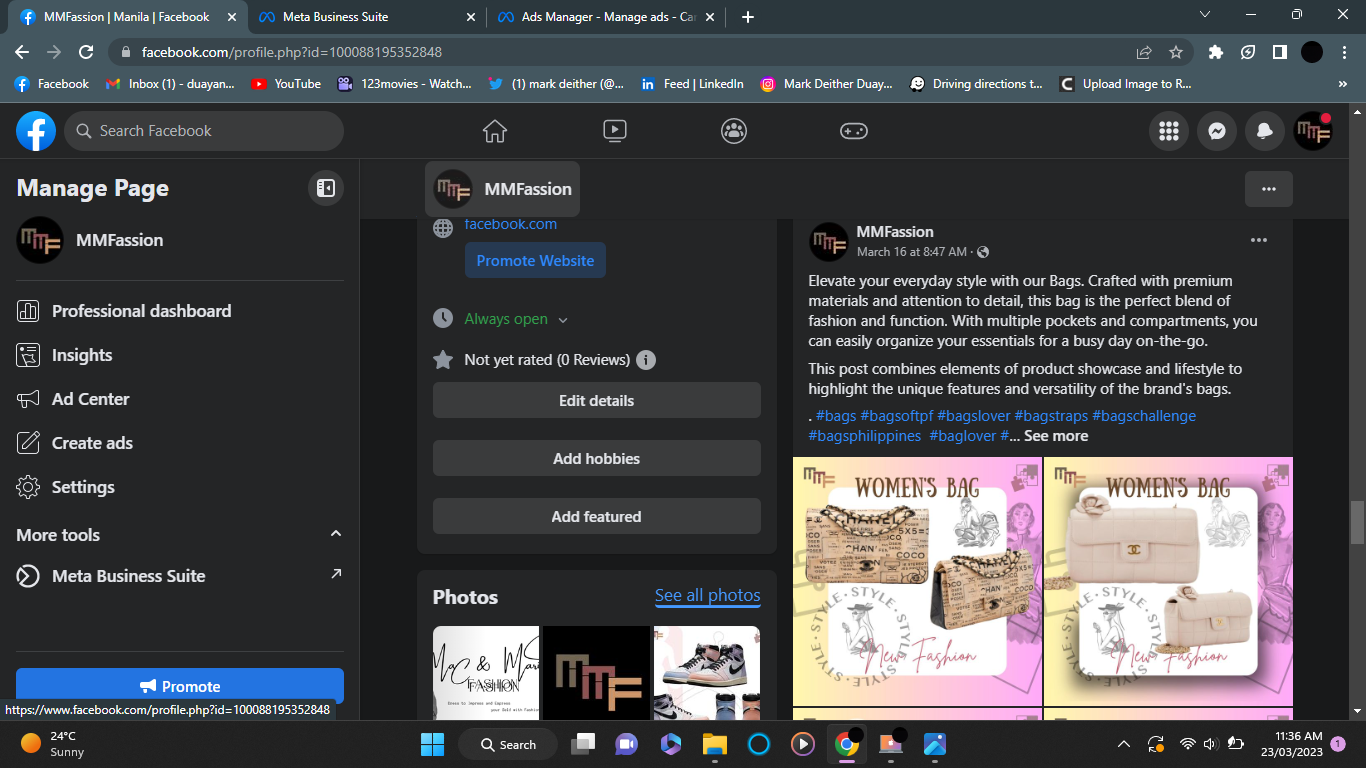Share this page from the address bar
This screenshot has width=1366, height=768.
(x=1144, y=52)
